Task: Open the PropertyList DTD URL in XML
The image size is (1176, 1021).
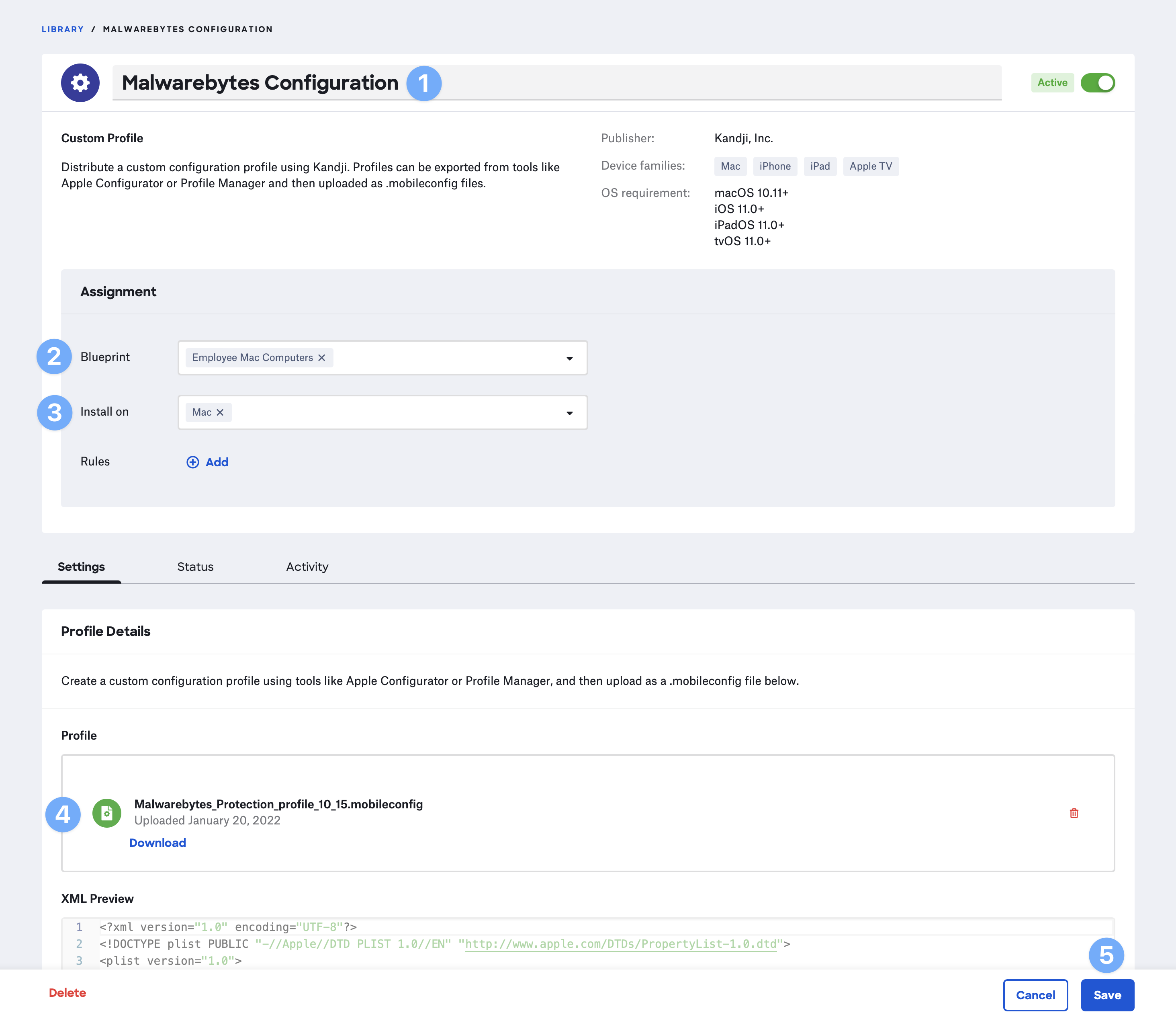Action: click(x=621, y=944)
